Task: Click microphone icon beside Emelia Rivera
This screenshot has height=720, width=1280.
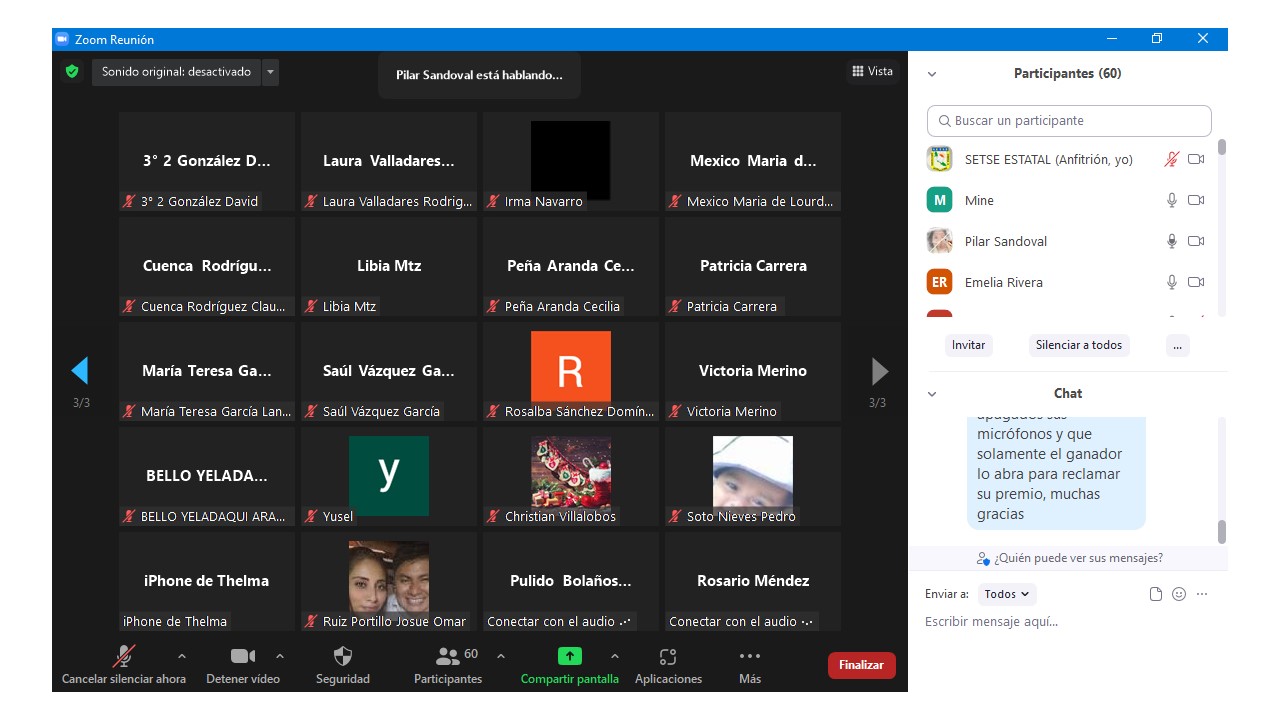Action: [1172, 282]
